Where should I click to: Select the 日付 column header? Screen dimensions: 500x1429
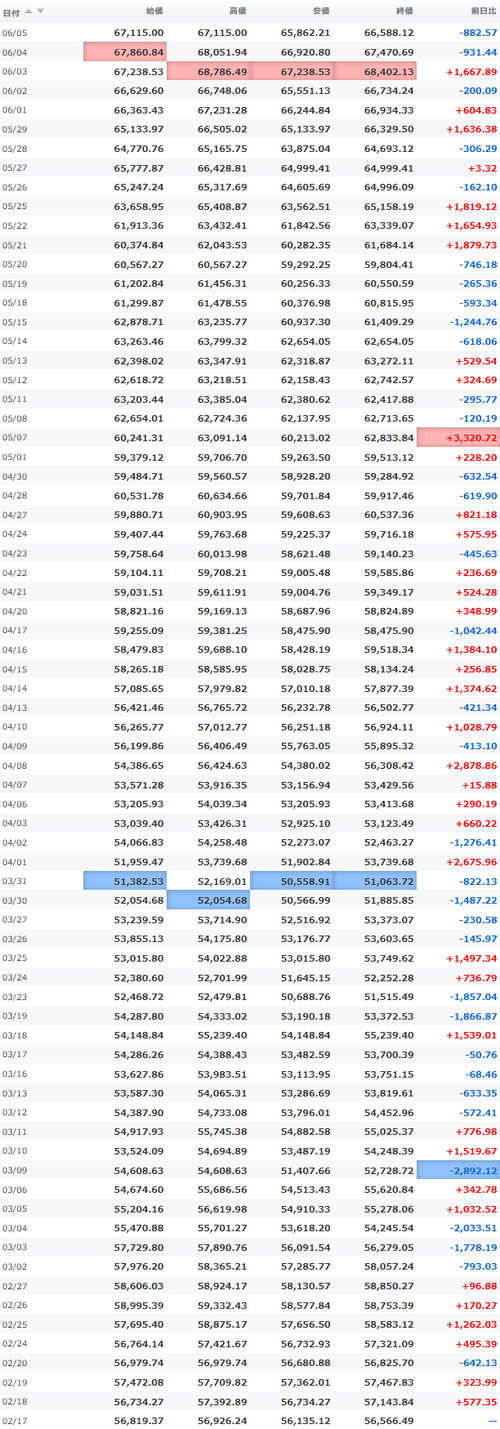(x=11, y=11)
